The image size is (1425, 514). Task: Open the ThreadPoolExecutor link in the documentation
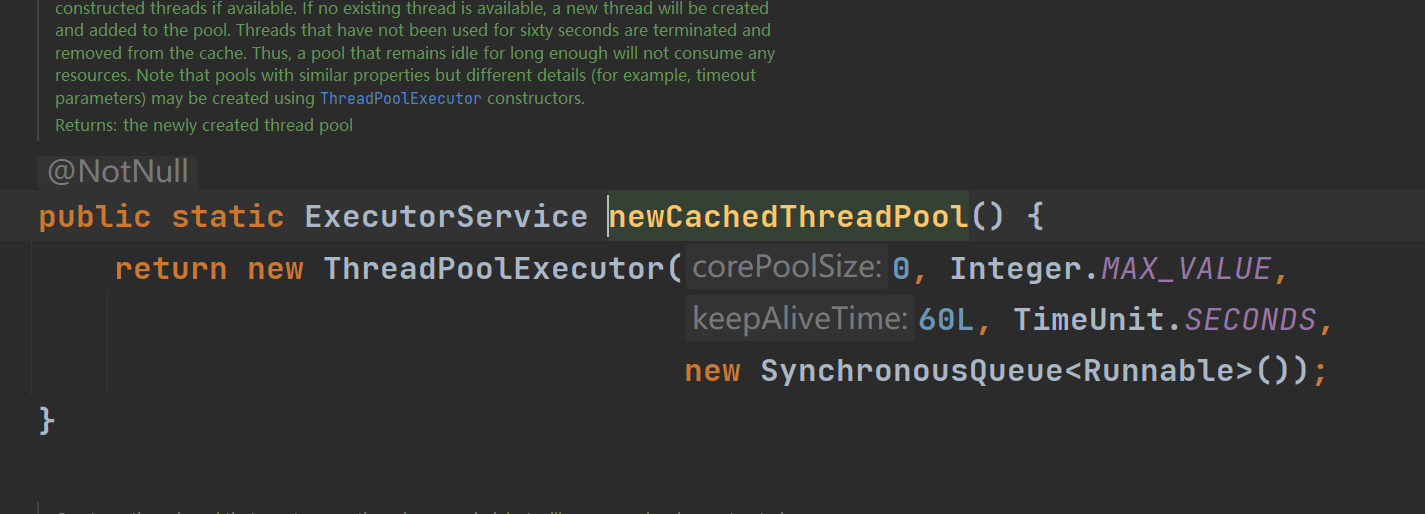point(400,99)
